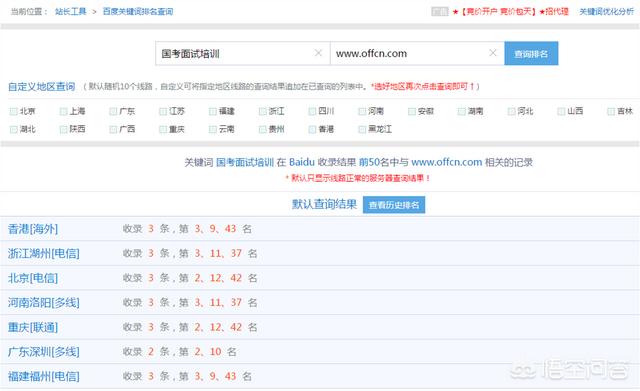
Task: Check the 湖南 region checkbox
Action: [x=462, y=111]
